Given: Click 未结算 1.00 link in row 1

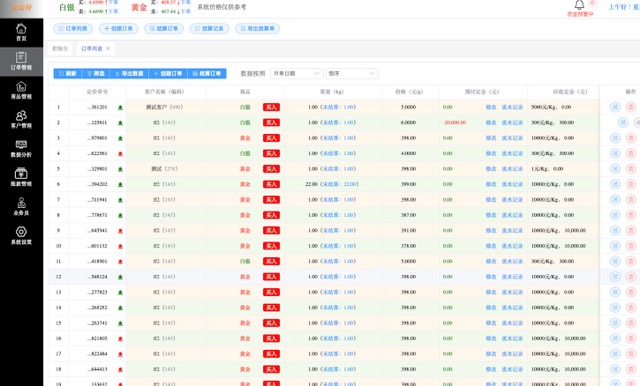Looking at the screenshot, I should [338, 107].
